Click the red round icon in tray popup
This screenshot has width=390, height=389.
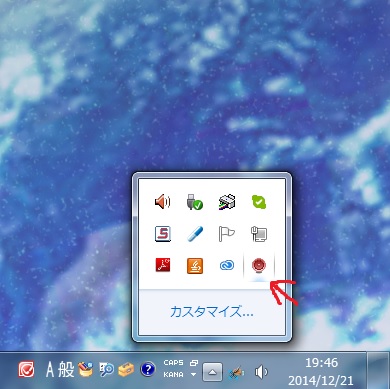pos(259,266)
